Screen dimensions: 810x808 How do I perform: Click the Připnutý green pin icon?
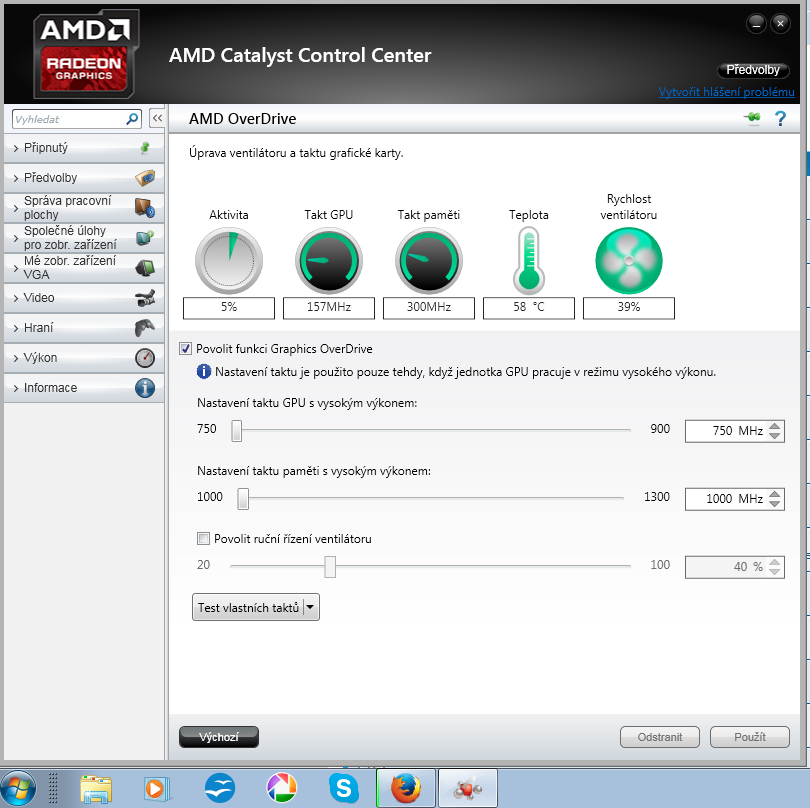145,148
